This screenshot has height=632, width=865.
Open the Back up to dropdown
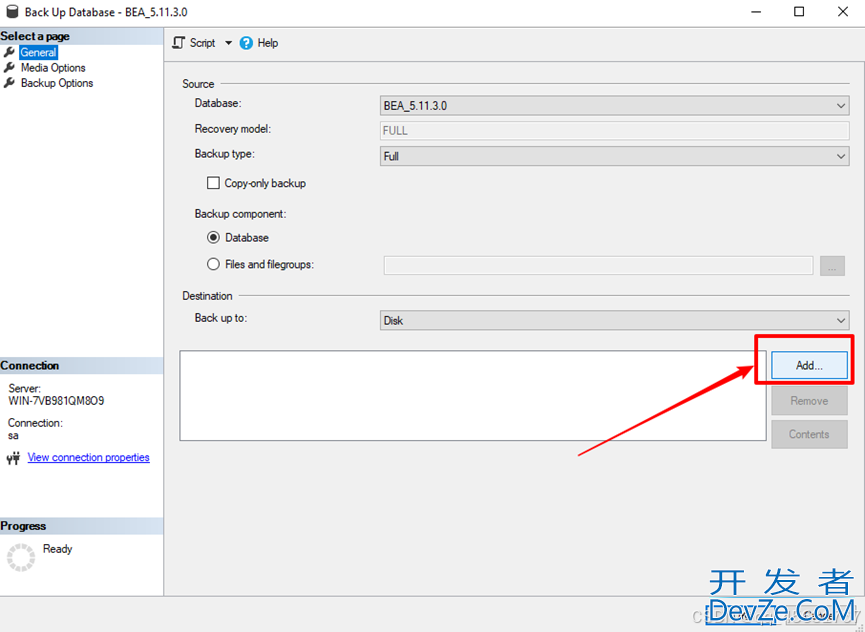tap(614, 320)
